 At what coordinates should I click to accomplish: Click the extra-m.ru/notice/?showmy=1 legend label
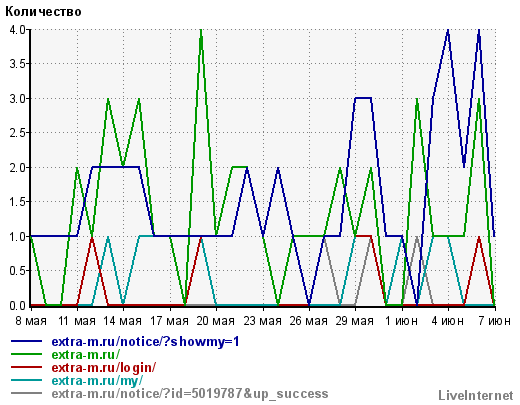(x=145, y=342)
